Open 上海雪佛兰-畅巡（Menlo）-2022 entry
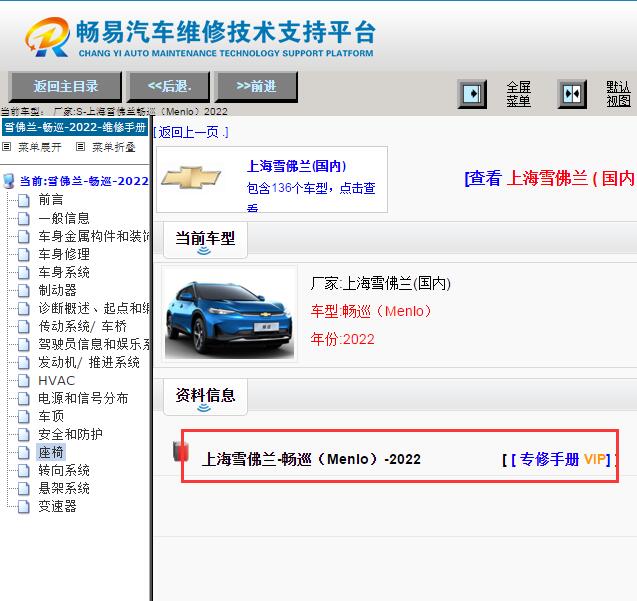The height and width of the screenshot is (601, 637). coord(311,459)
